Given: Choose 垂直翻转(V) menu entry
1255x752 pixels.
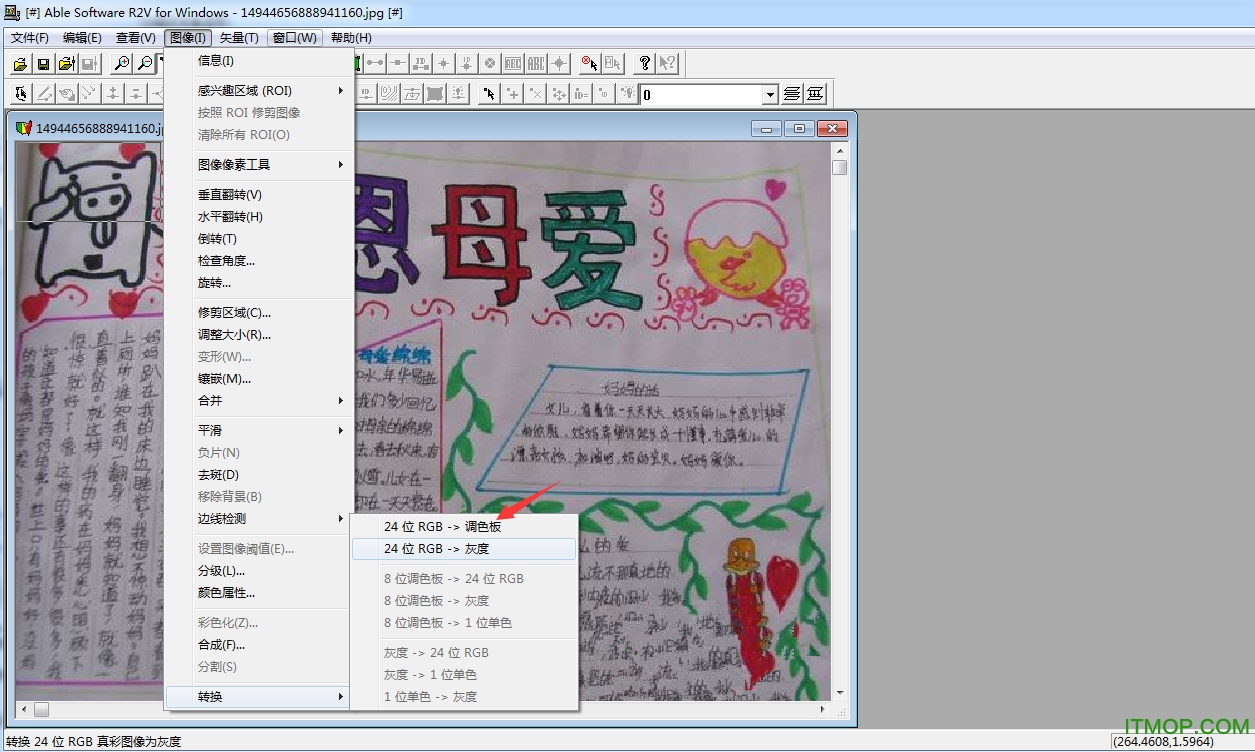Looking at the screenshot, I should pyautogui.click(x=258, y=195).
